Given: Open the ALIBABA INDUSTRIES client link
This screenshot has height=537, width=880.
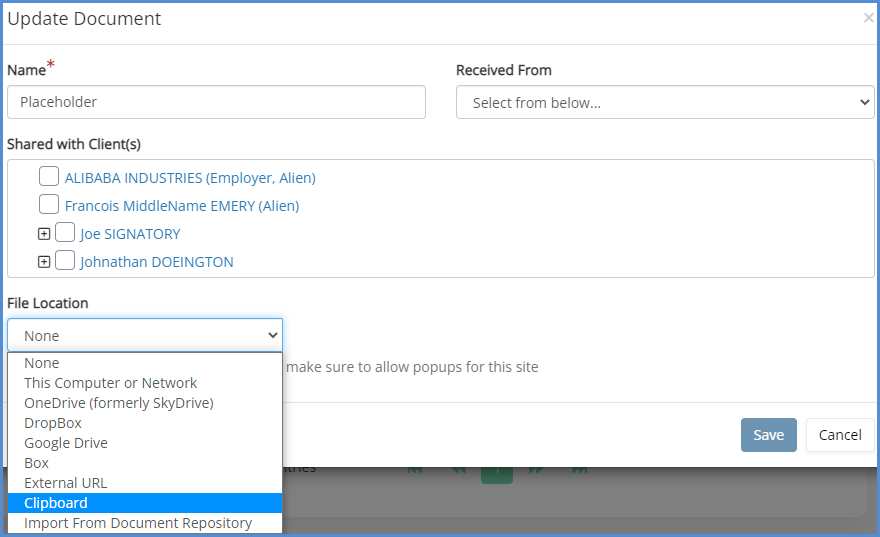Looking at the screenshot, I should pyautogui.click(x=190, y=178).
